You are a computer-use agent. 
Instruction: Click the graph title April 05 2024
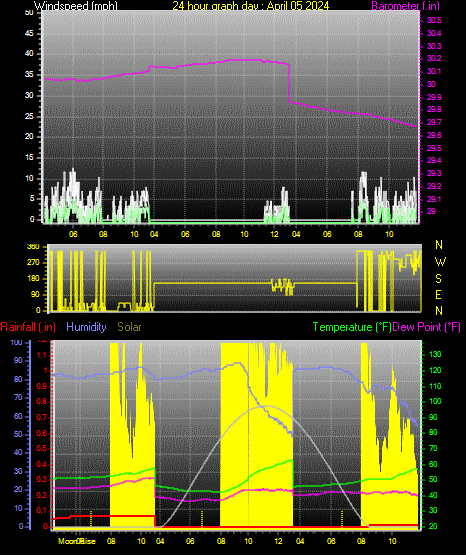(x=298, y=6)
